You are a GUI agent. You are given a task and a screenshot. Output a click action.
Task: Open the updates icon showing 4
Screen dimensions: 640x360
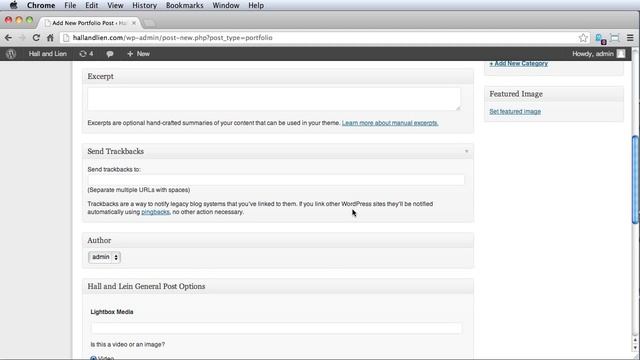click(86, 54)
